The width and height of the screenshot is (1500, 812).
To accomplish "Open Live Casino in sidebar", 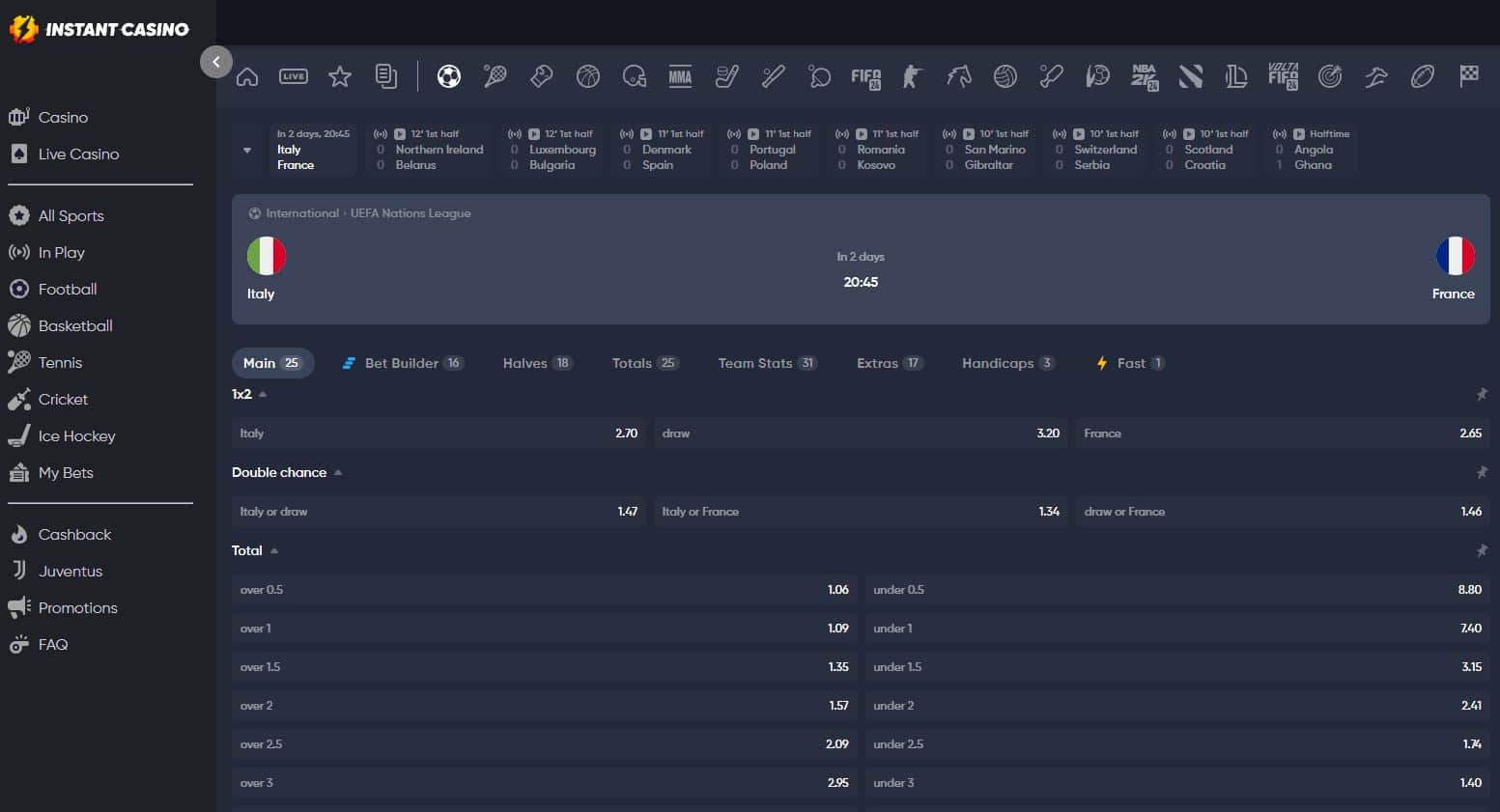I will (78, 154).
